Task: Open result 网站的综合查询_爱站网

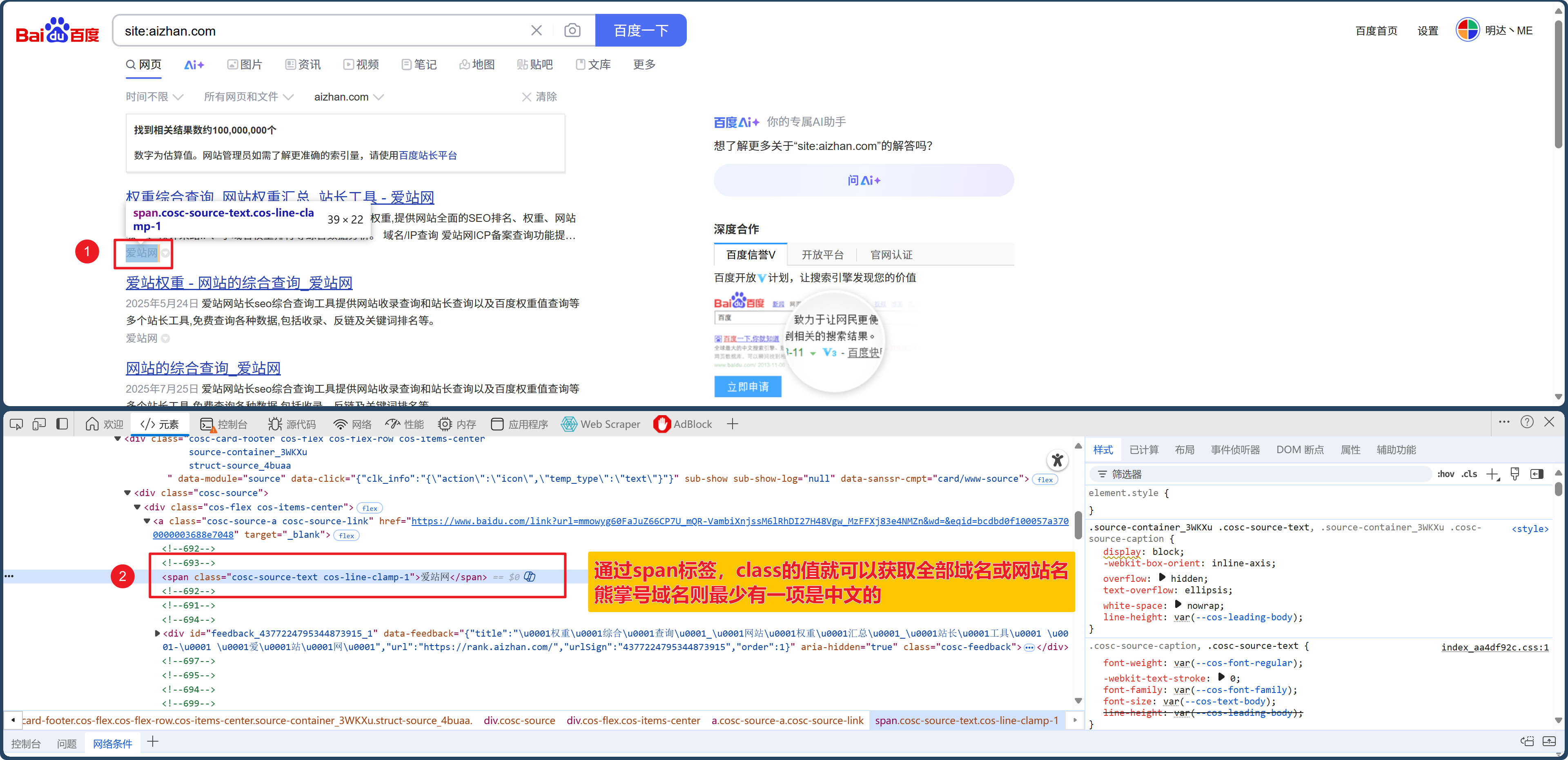Action: coord(203,368)
